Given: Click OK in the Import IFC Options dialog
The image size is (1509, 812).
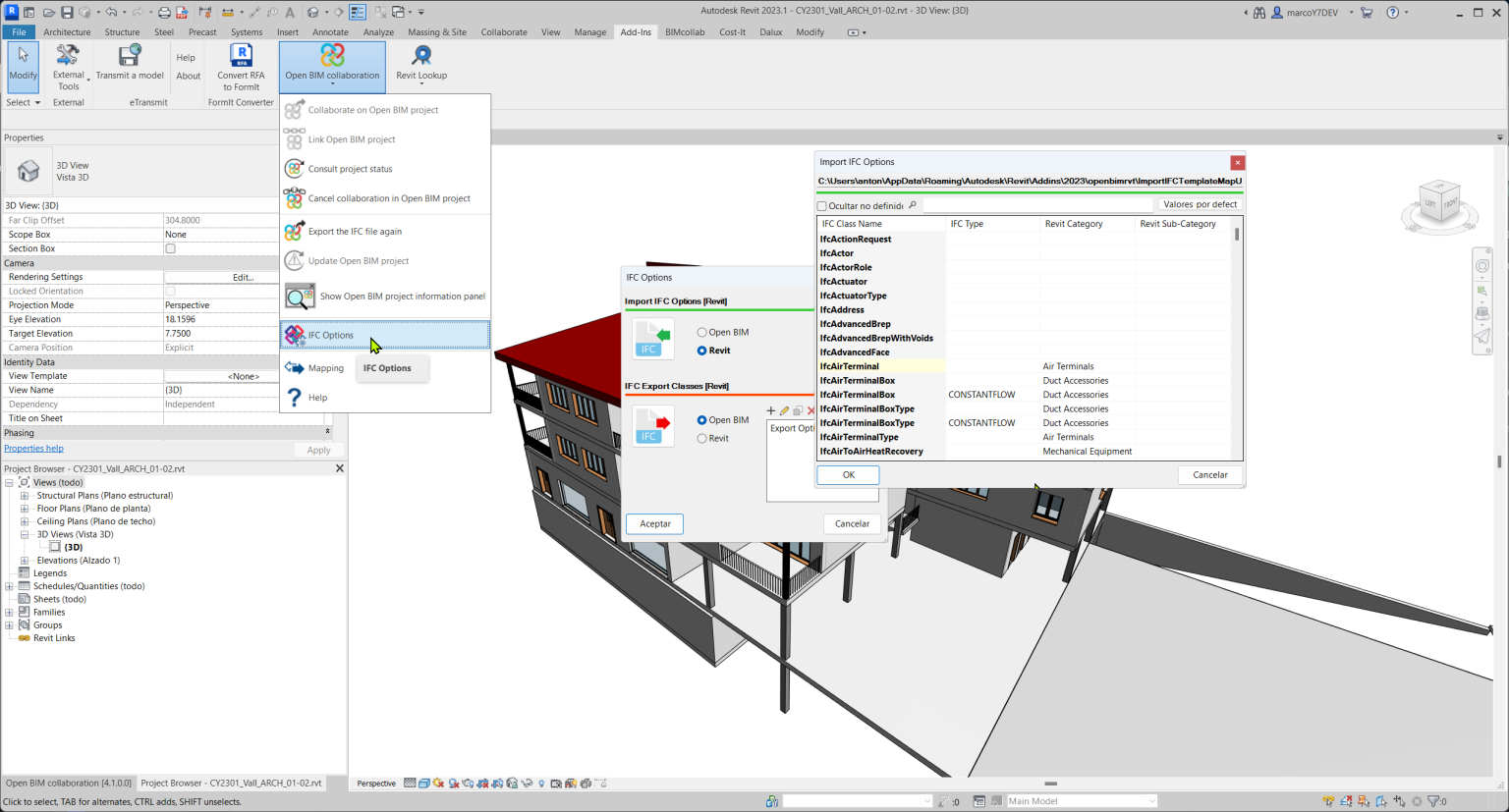Looking at the screenshot, I should click(847, 474).
